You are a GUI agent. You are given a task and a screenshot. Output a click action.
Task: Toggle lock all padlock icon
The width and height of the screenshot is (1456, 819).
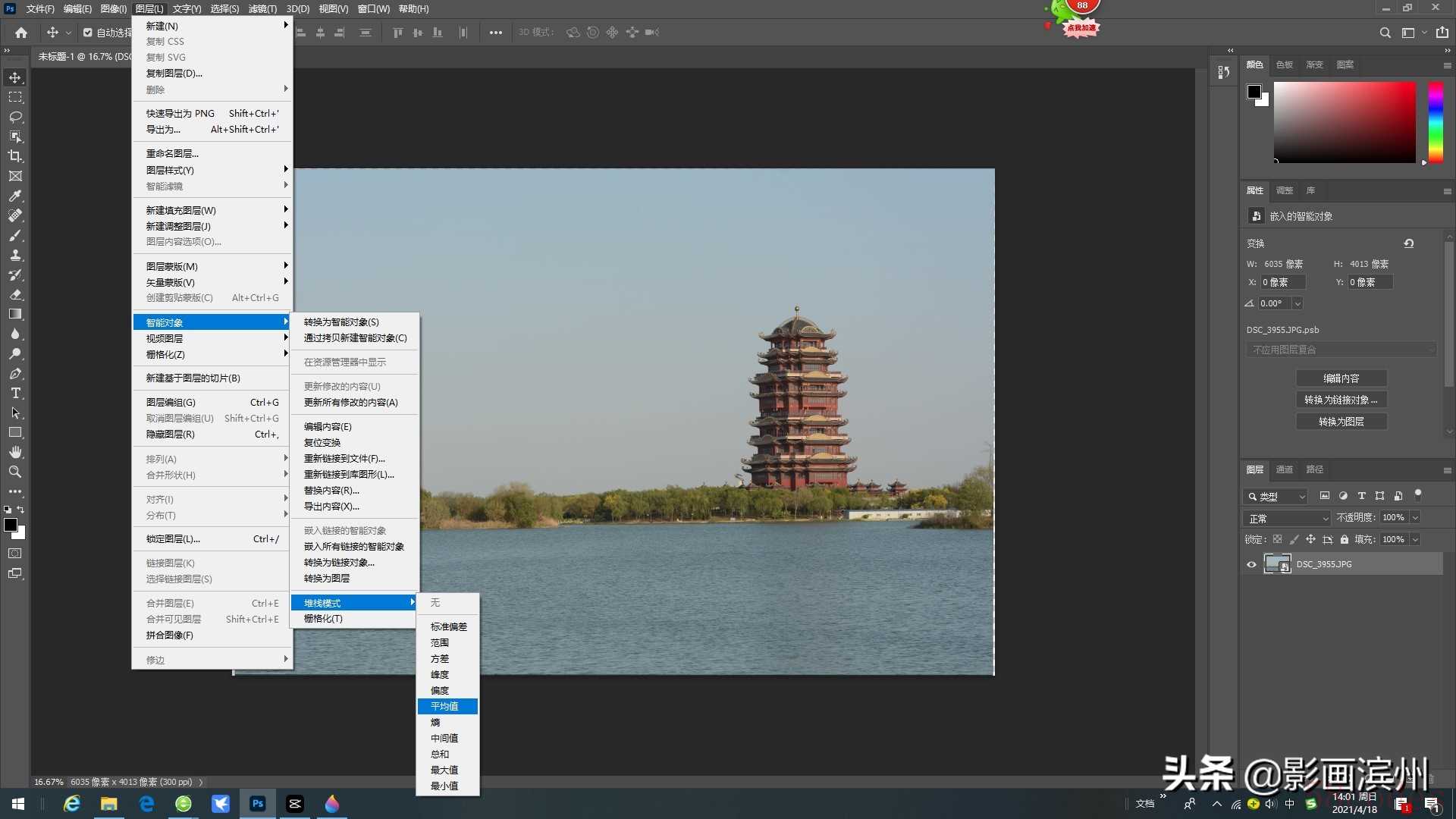1344,539
